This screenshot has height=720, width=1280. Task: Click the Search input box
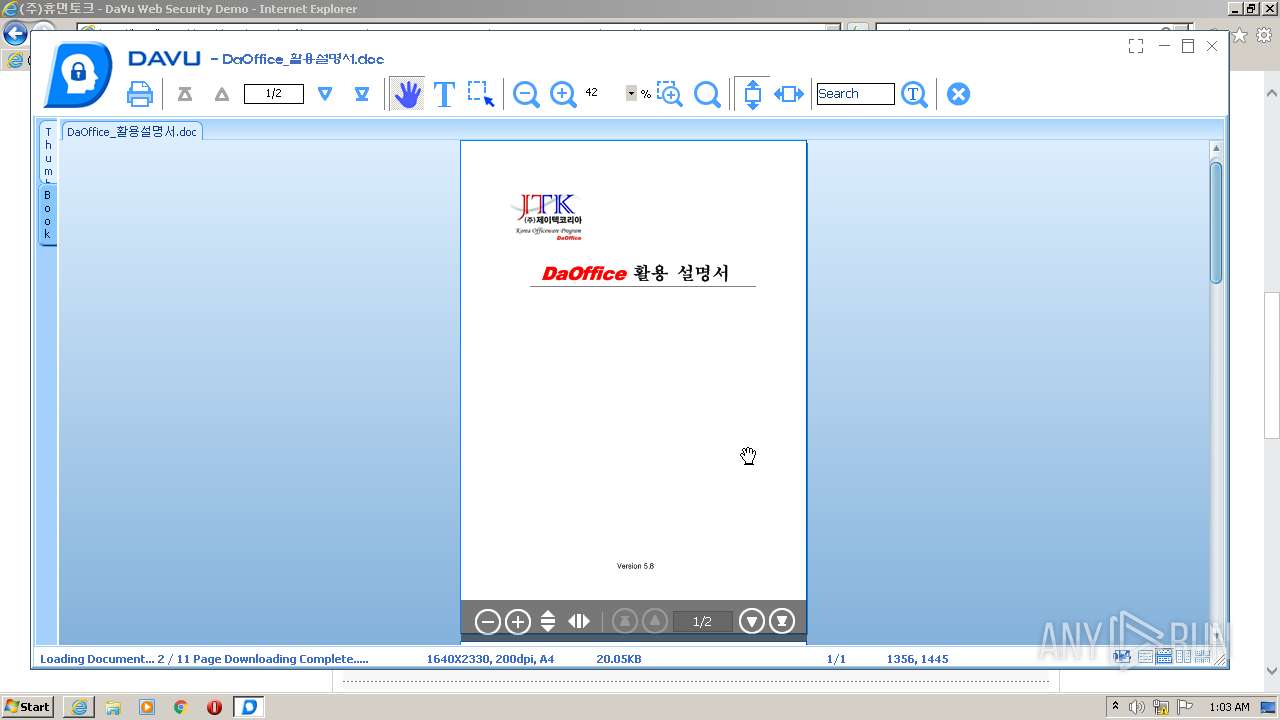click(855, 94)
